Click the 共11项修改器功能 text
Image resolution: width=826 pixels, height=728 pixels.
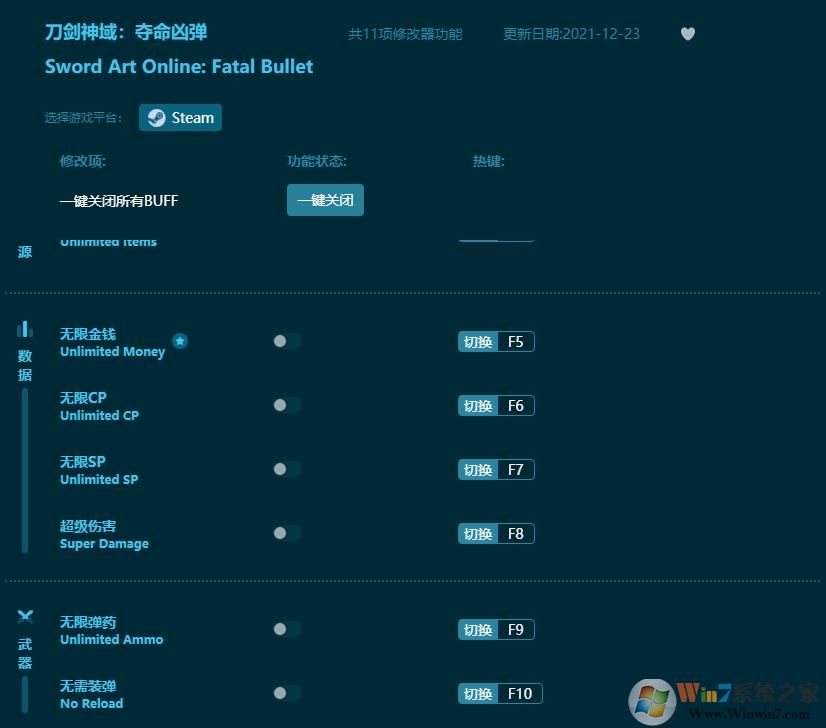405,34
